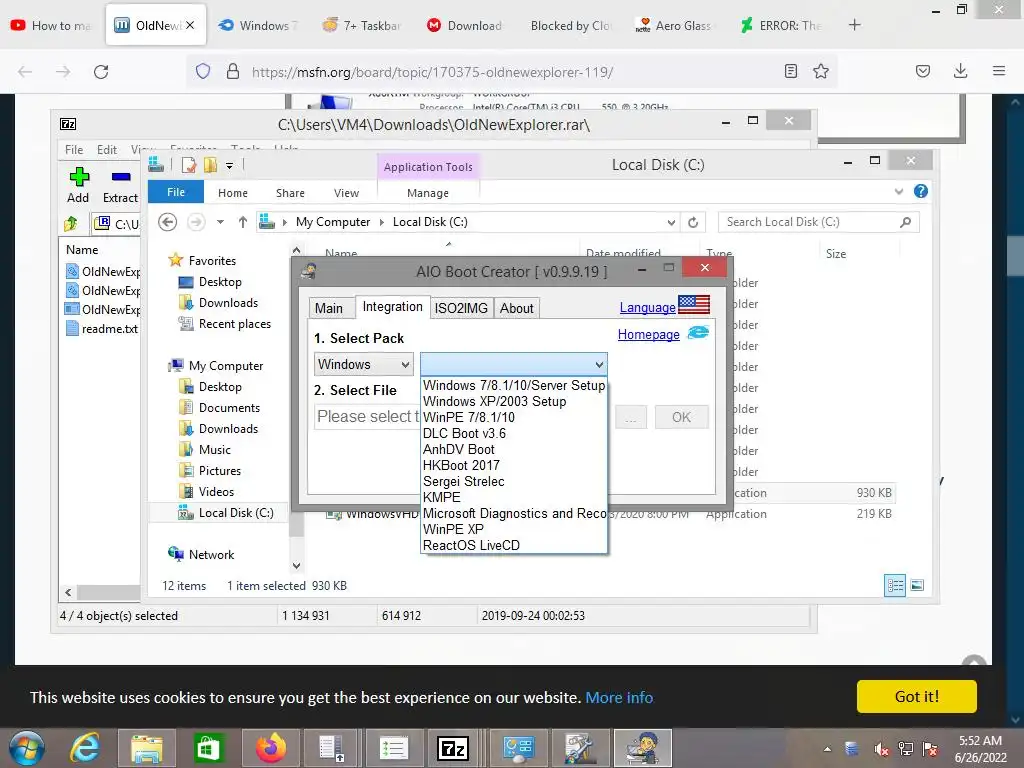
Task: Click the US flag language icon
Action: [694, 305]
